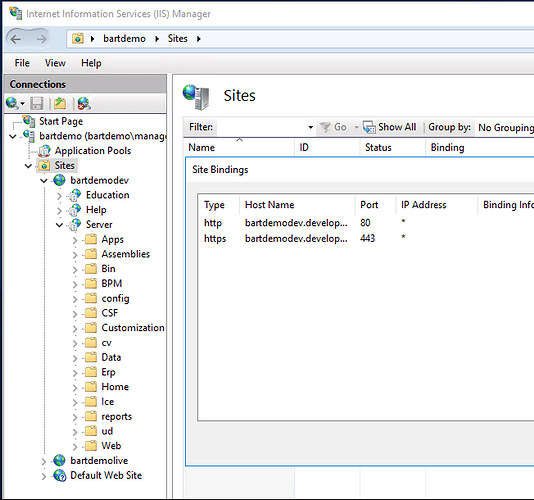Select the https port 443 binding row
The image size is (534, 500).
[x=366, y=238]
